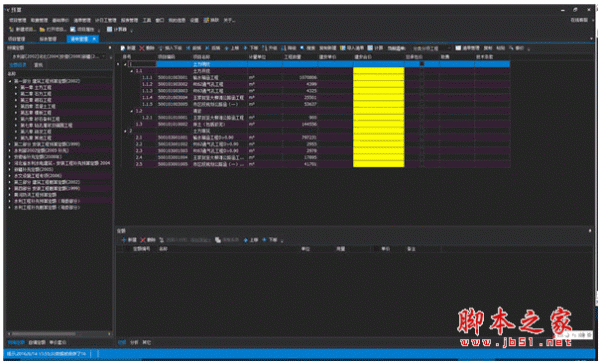Click the 粘贴 toolbar button
The width and height of the screenshot is (600, 363).
[x=501, y=48]
